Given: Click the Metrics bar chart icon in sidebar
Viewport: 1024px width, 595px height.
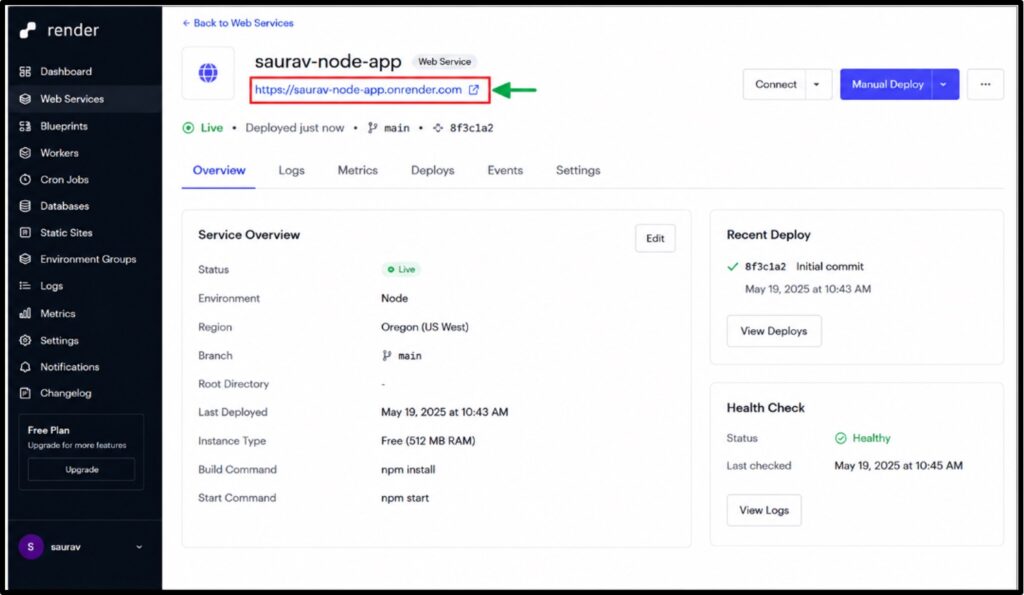Looking at the screenshot, I should pyautogui.click(x=25, y=314).
